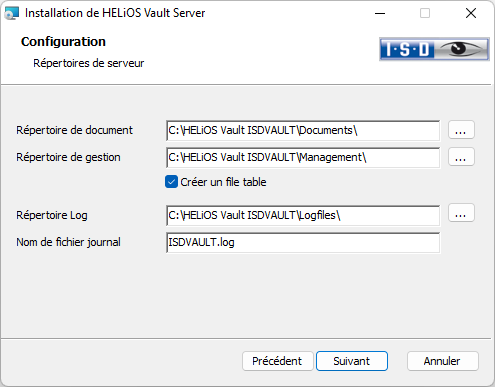Click the ISD eye logo

click(x=434, y=49)
